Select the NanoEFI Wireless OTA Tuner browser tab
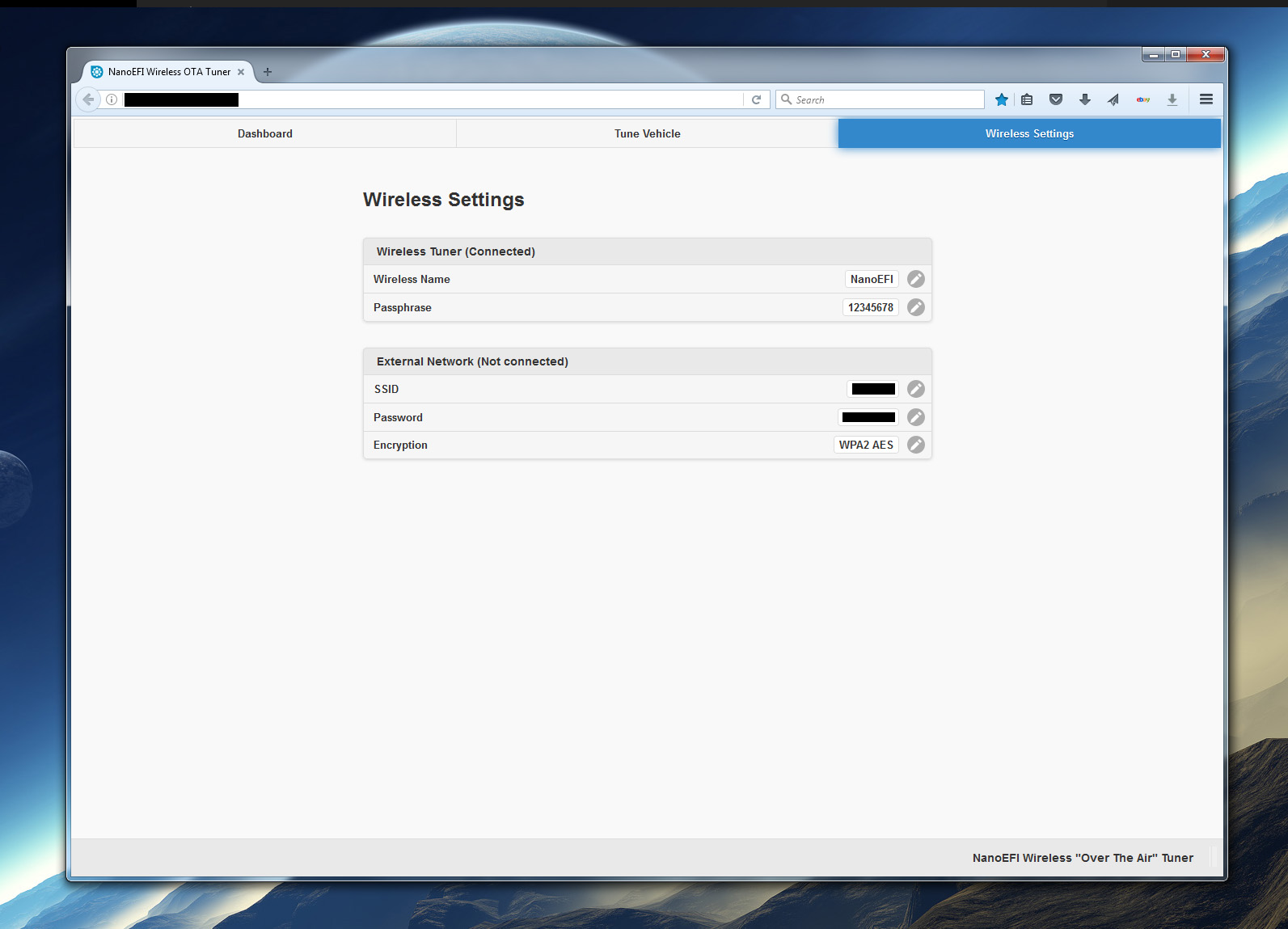This screenshot has height=929, width=1288. [x=169, y=72]
